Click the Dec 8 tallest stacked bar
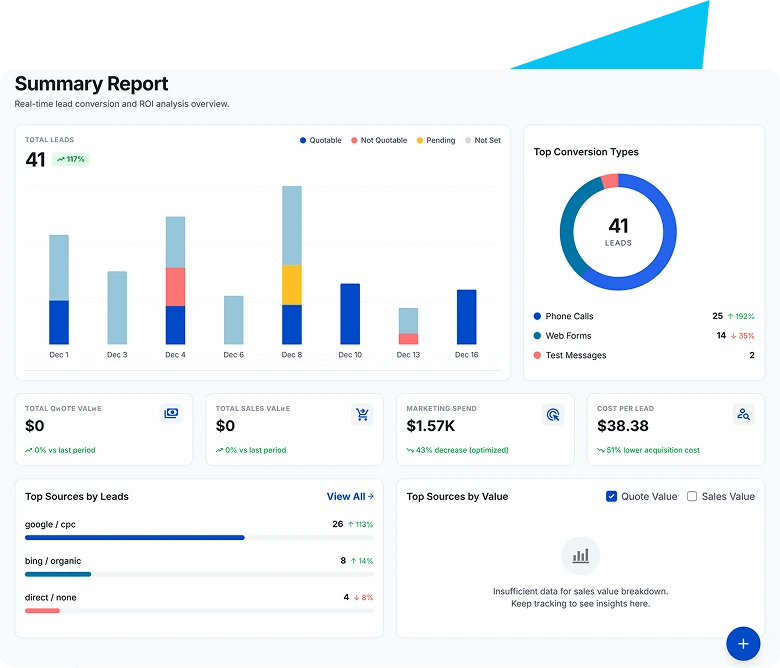Screen dimensions: 780x668 (292, 265)
